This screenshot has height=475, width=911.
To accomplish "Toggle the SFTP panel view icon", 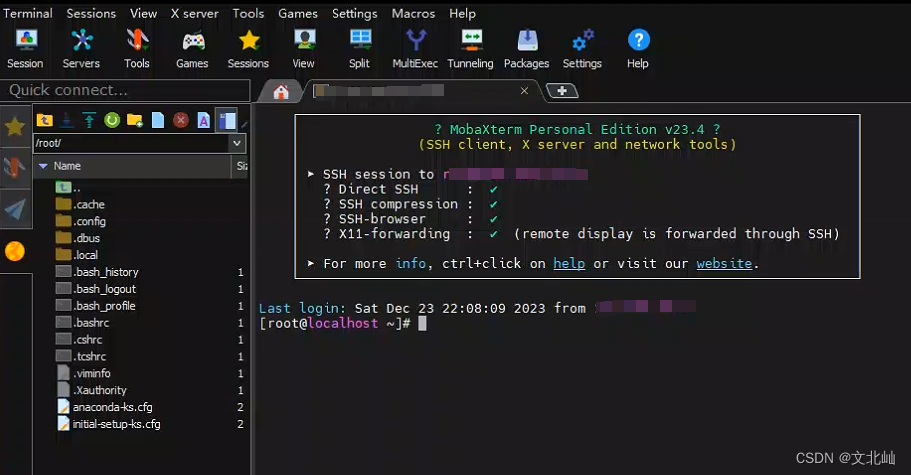I will [x=227, y=120].
